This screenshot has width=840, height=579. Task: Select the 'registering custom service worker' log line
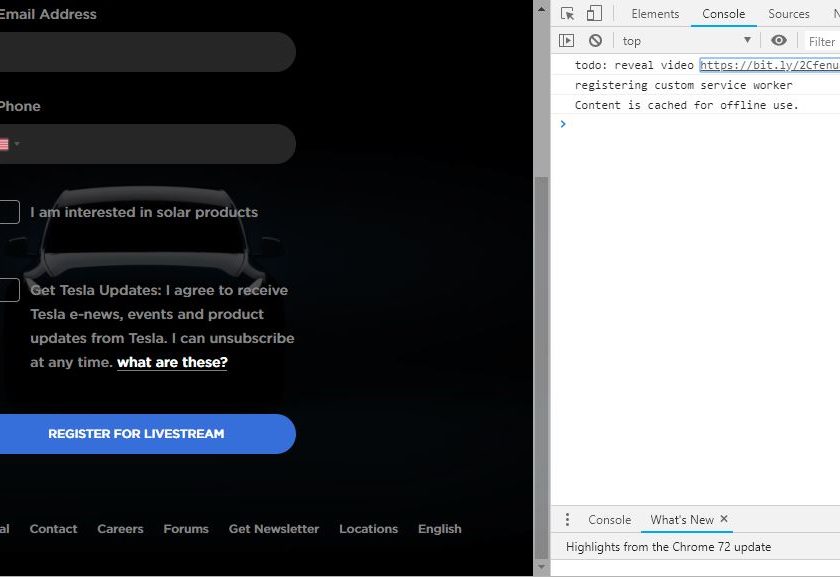[684, 85]
